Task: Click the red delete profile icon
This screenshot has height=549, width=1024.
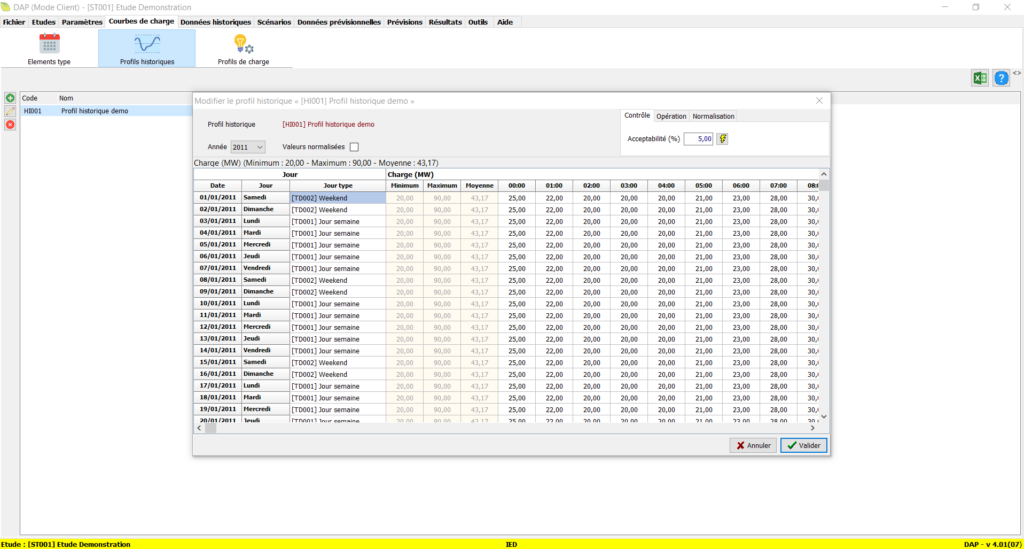Action: tap(10, 124)
